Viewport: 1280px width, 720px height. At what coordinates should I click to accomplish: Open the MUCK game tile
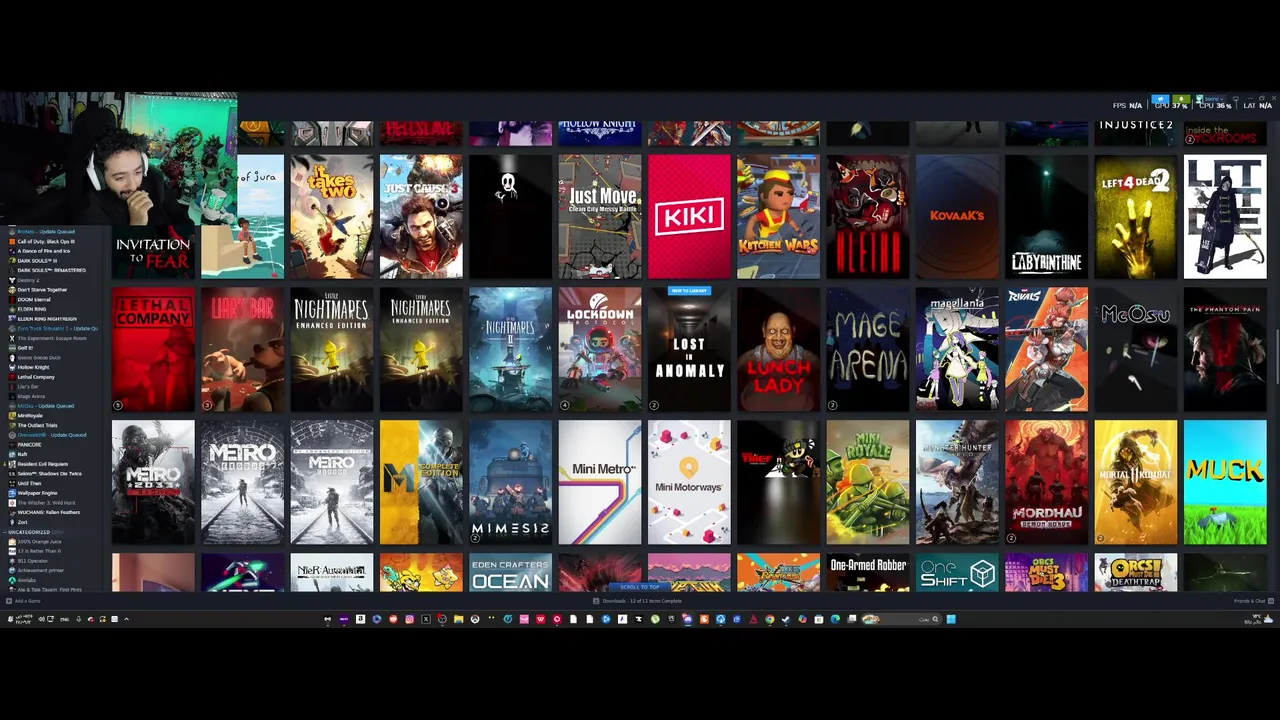(x=1225, y=482)
